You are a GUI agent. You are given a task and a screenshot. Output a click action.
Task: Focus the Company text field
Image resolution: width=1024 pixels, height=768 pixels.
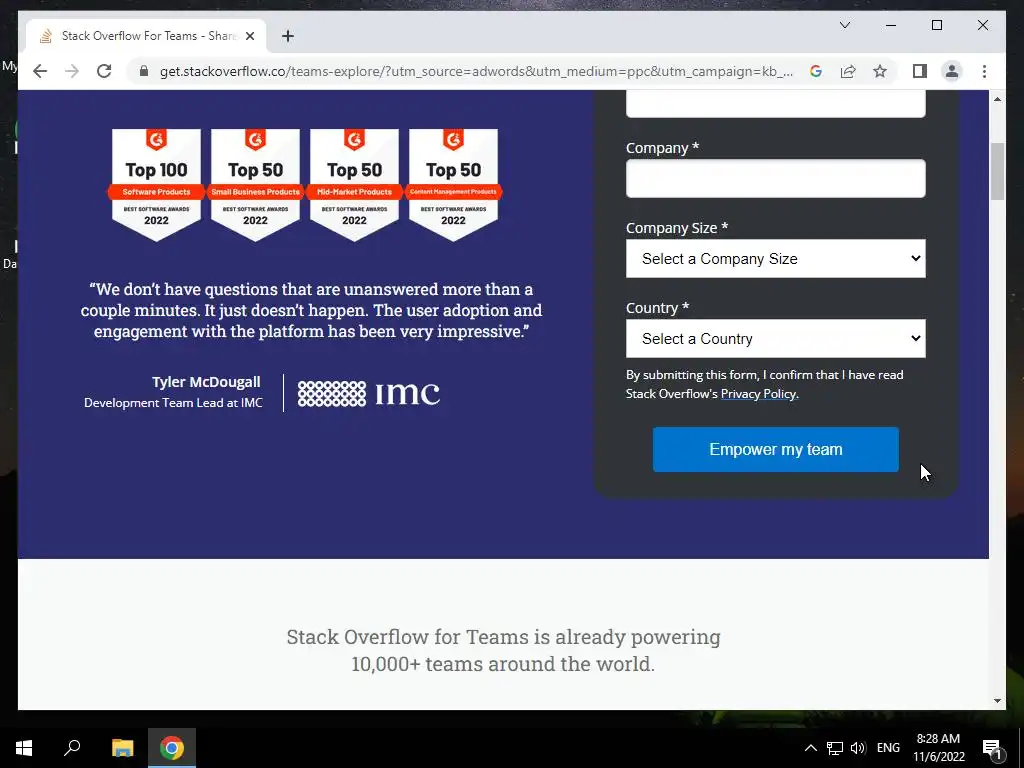[x=775, y=178]
